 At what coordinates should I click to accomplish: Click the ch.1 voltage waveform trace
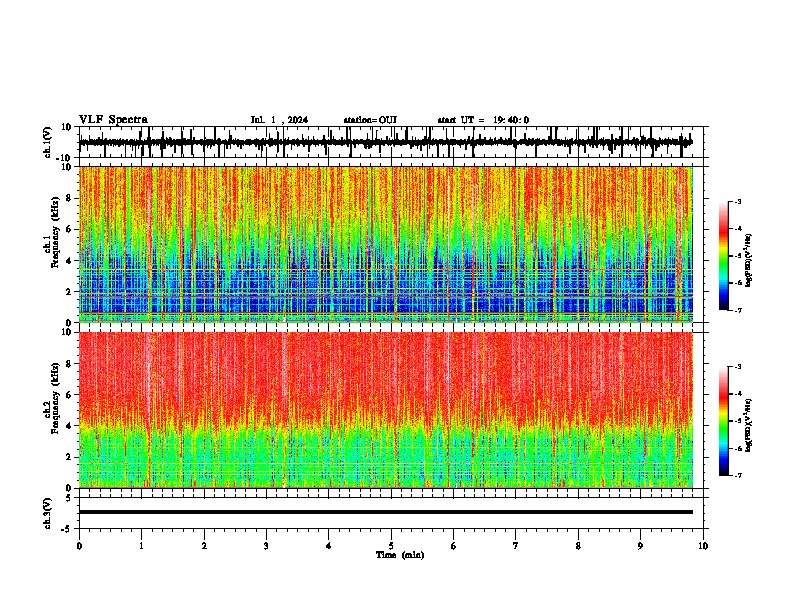pos(385,142)
